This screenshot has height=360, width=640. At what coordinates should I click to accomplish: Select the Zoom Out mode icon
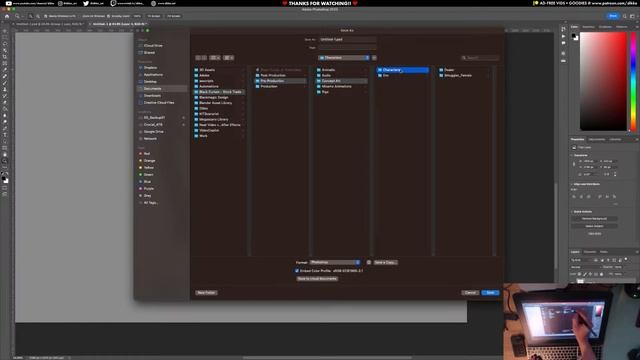point(38,16)
